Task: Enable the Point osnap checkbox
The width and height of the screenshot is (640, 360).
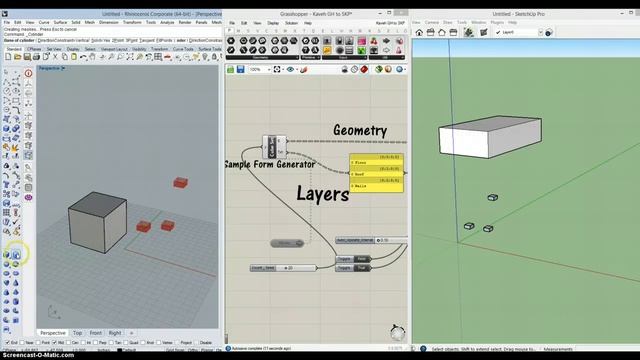Action: pos(38,342)
